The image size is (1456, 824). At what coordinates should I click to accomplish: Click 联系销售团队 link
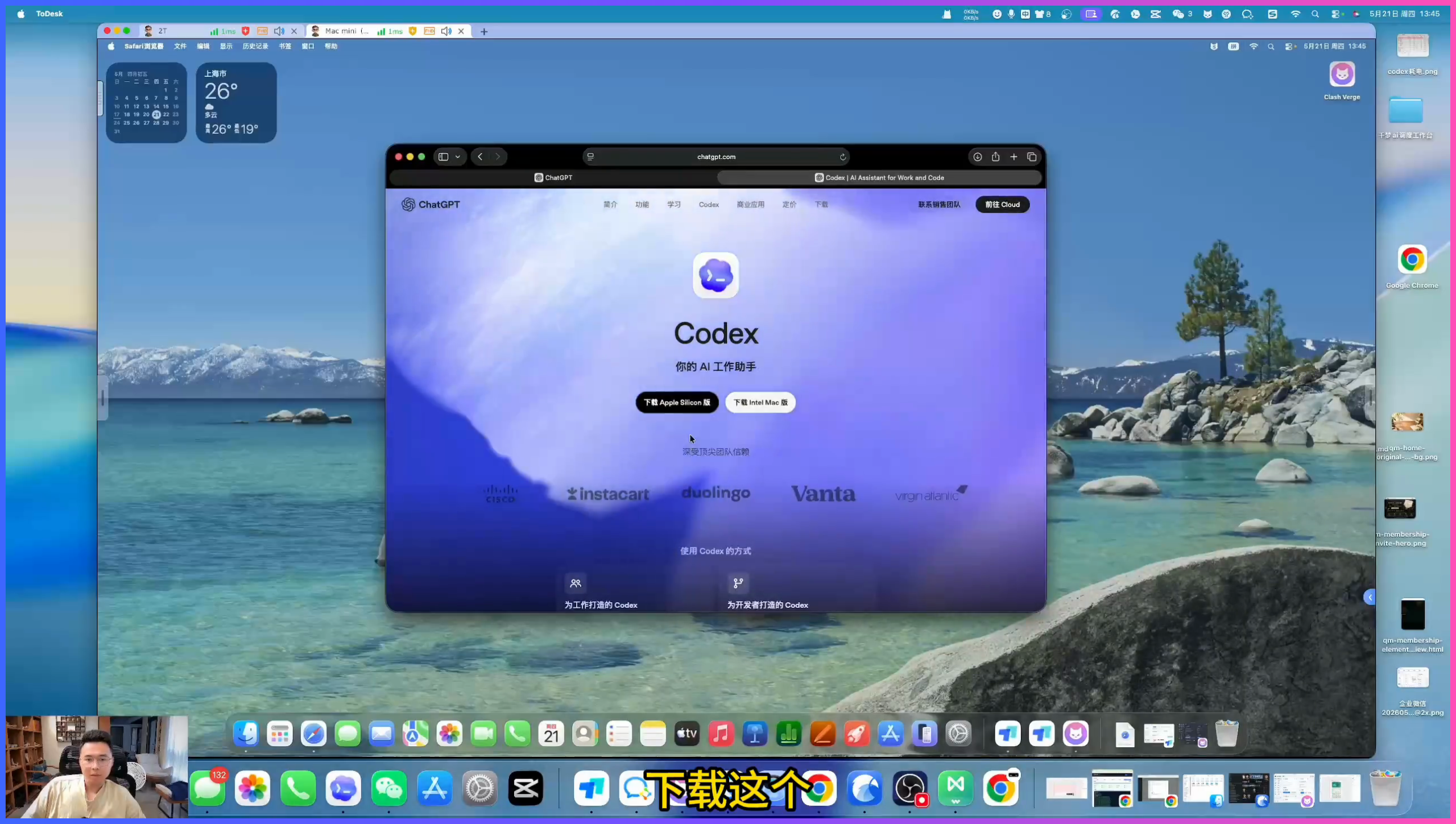[939, 205]
